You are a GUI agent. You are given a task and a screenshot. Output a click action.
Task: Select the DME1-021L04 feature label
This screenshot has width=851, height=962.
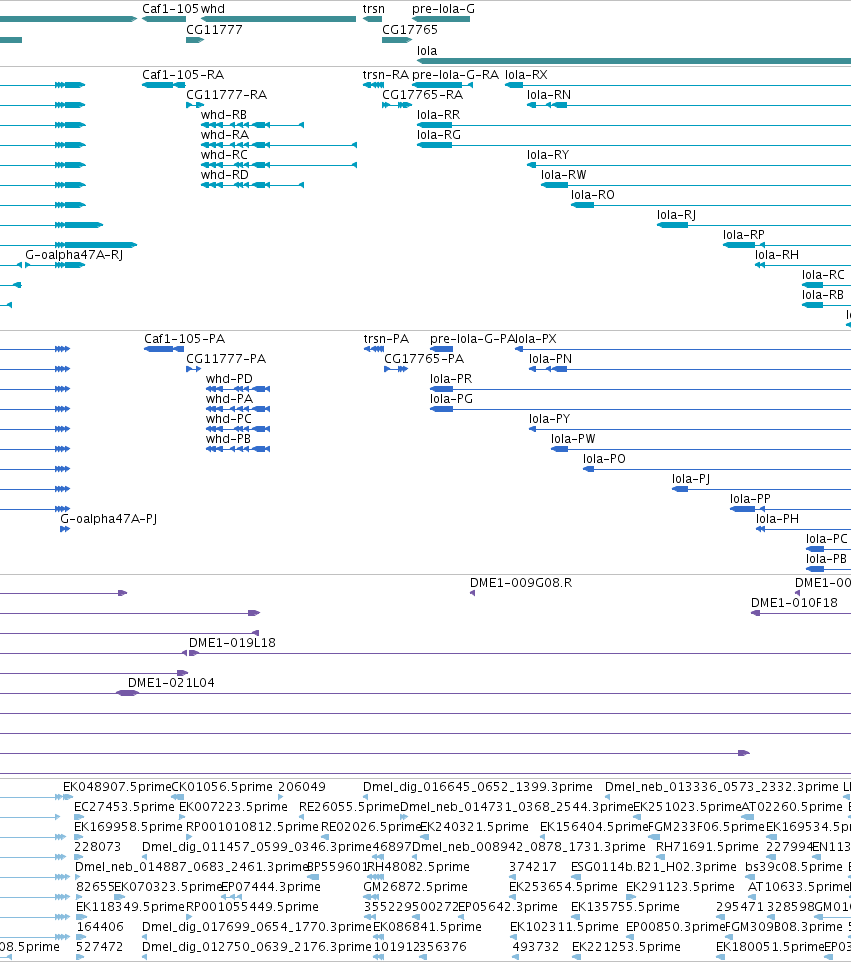(x=171, y=683)
